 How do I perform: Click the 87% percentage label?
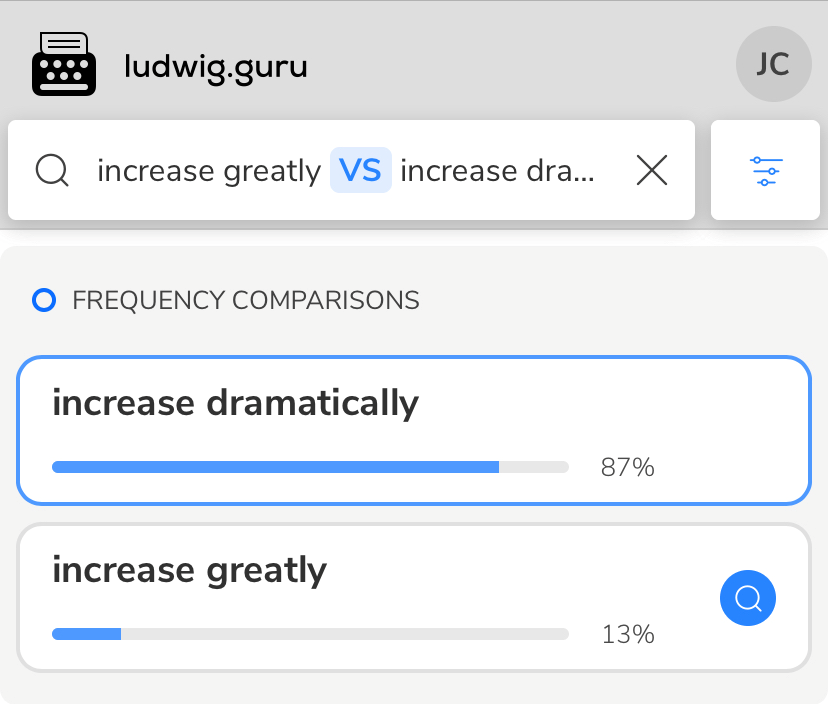[627, 467]
